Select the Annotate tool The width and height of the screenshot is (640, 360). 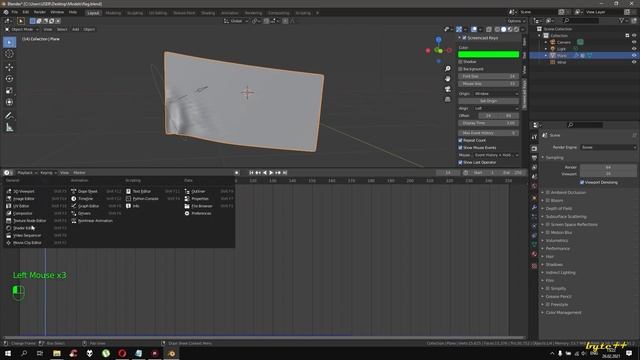click(9, 116)
